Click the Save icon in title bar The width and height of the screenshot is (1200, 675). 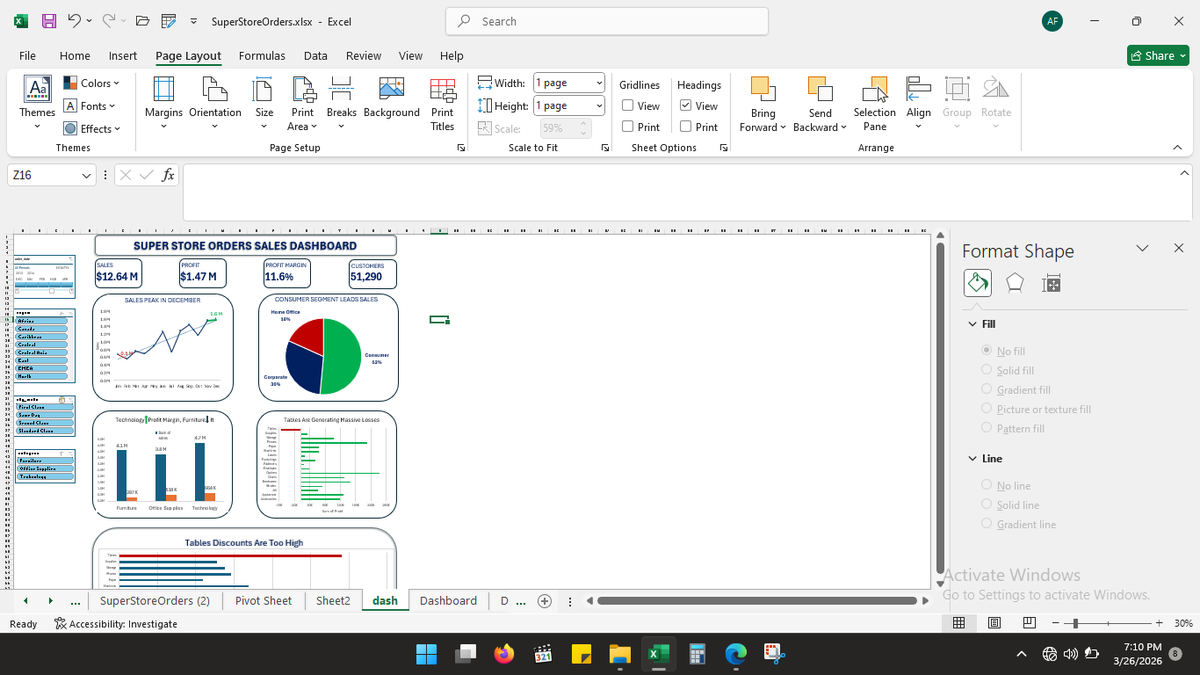point(48,21)
